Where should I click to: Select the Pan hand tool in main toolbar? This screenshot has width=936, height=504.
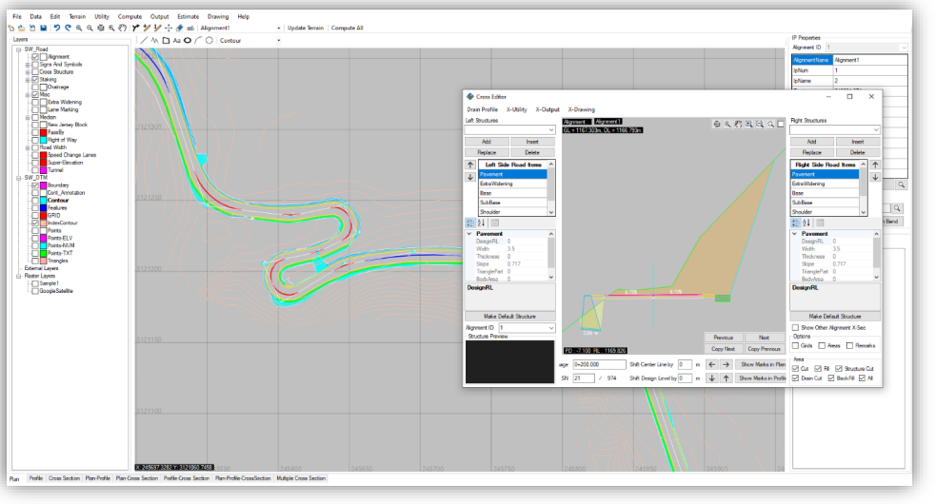(x=122, y=28)
